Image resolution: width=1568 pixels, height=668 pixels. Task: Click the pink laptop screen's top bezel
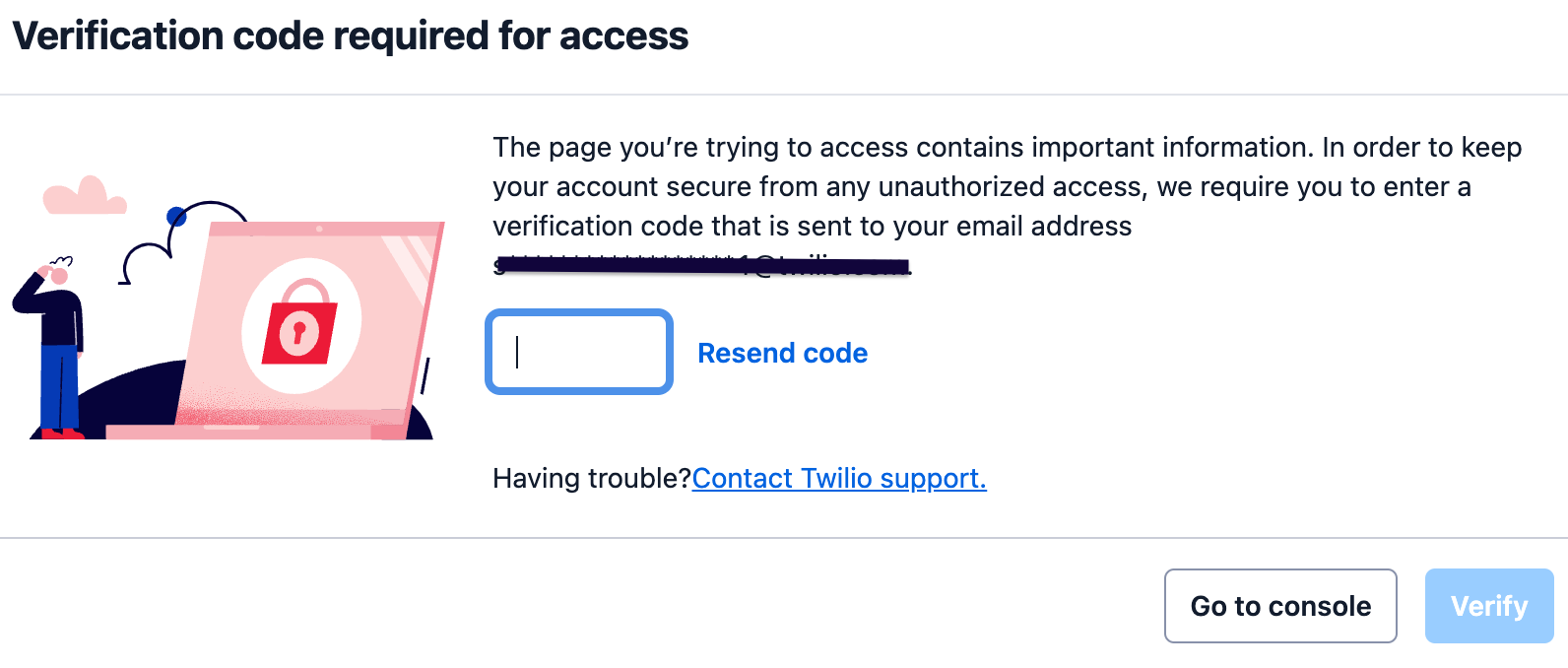(x=325, y=229)
